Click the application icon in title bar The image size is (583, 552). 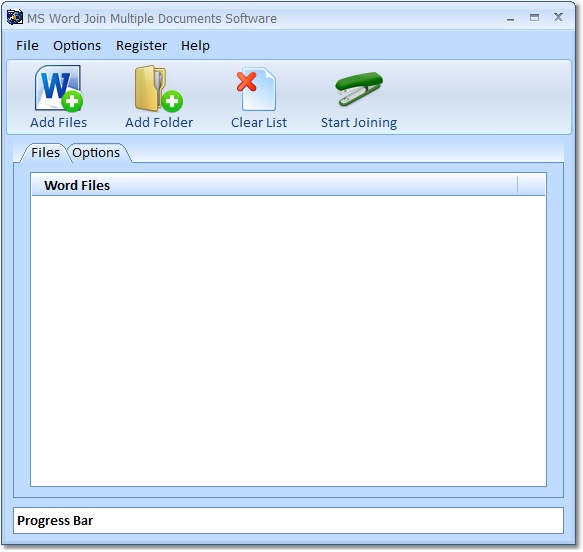point(15,17)
